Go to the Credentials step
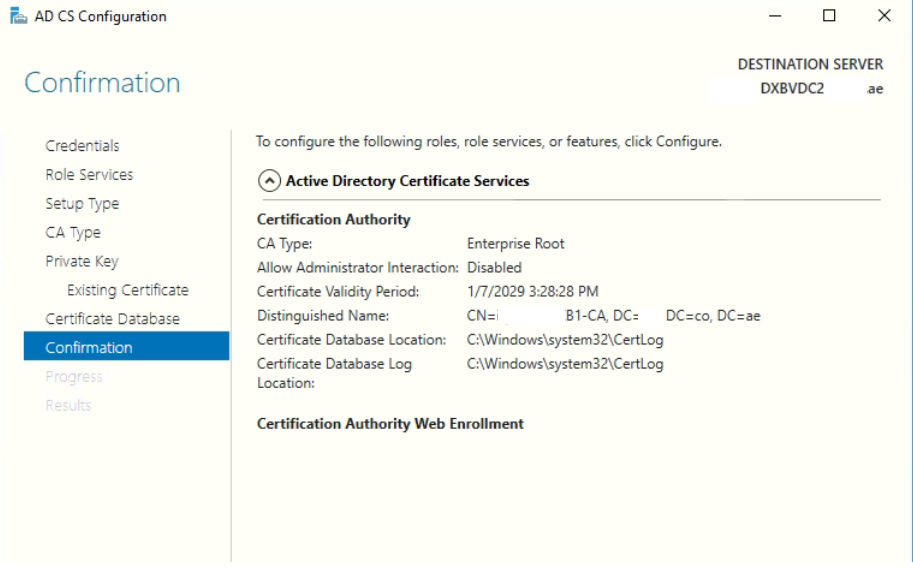Image resolution: width=913 pixels, height=568 pixels. (x=82, y=146)
